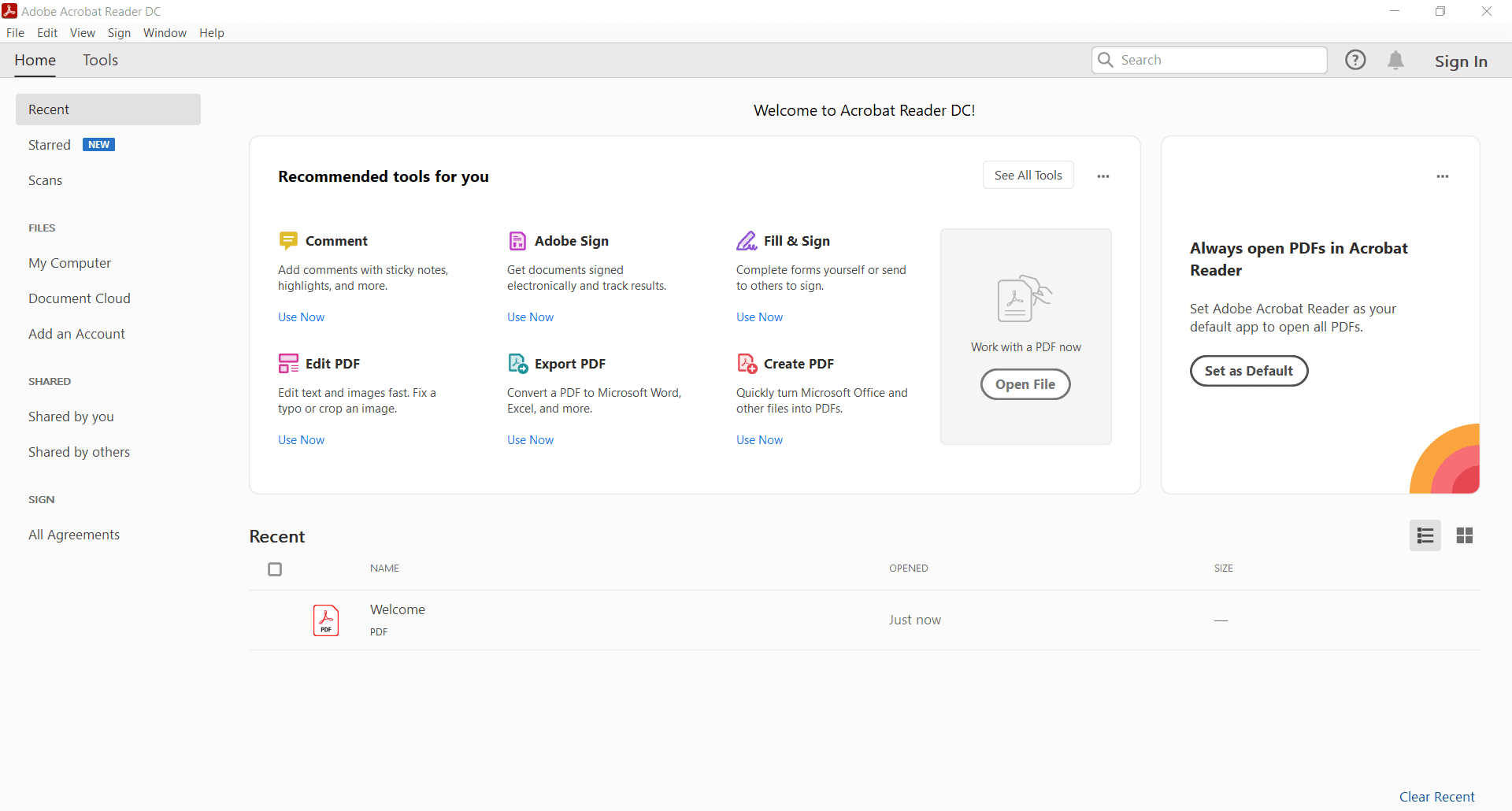Click the Create PDF tool icon
The width and height of the screenshot is (1512, 811).
click(747, 363)
